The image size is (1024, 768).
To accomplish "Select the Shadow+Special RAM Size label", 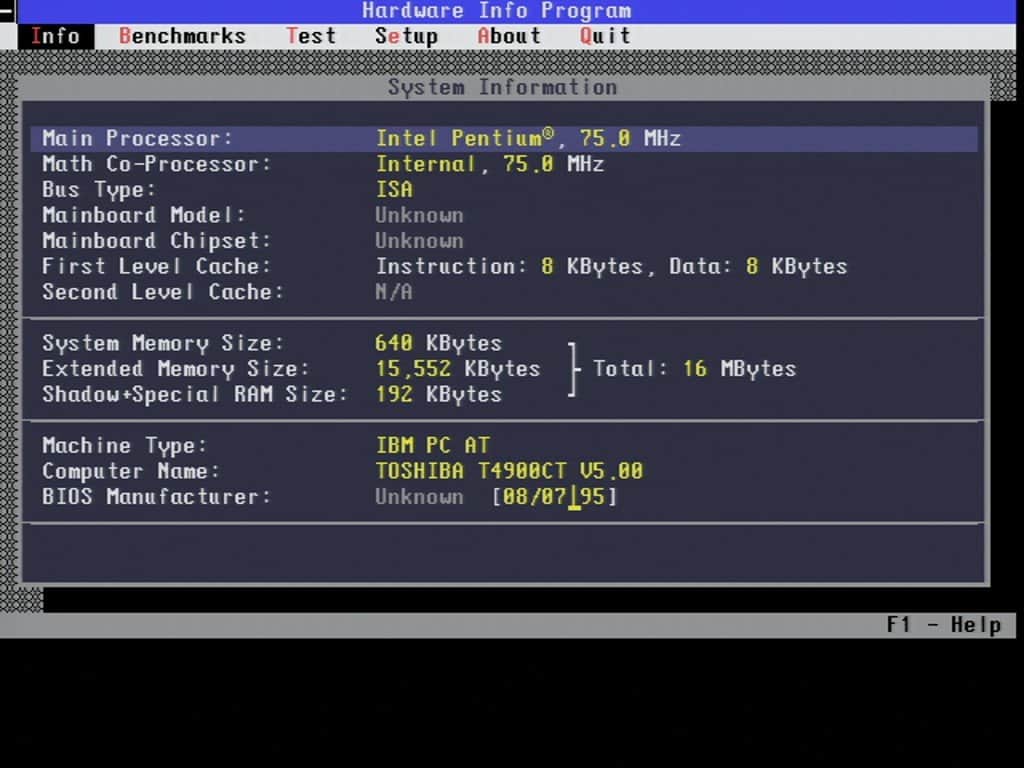I will point(195,394).
